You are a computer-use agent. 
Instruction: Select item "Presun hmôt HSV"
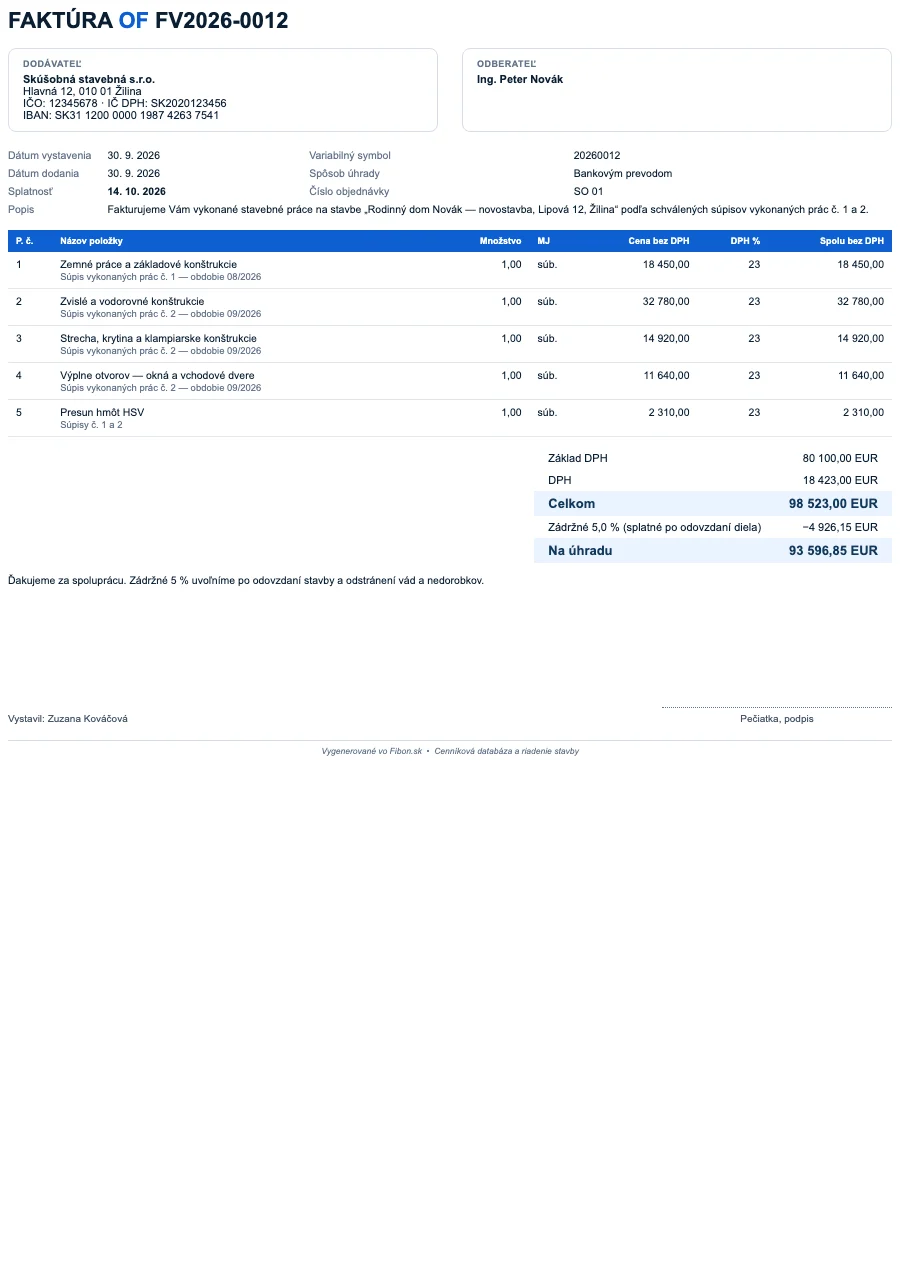pos(102,412)
